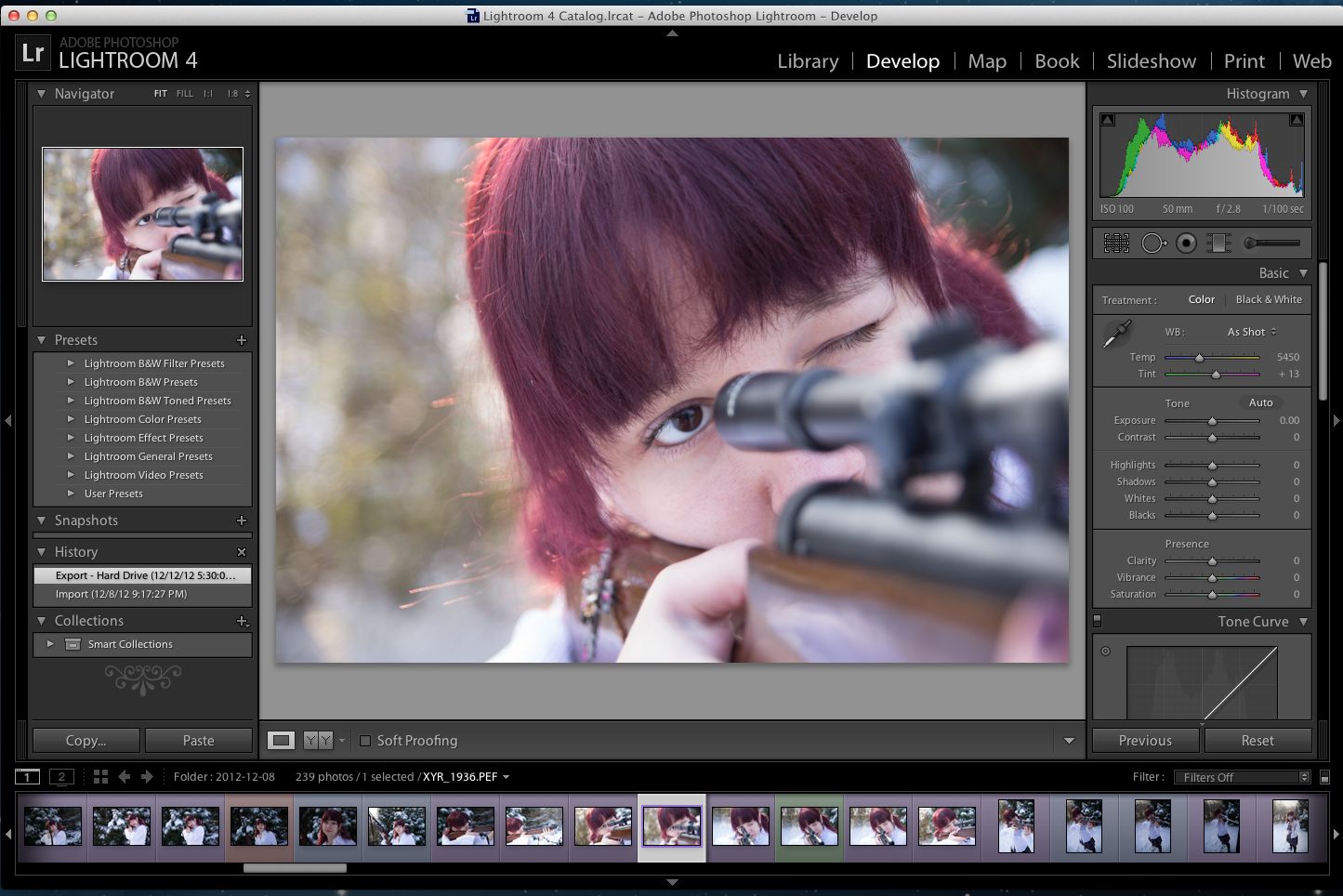
Task: Select the Graduated Filter tool
Action: point(1218,244)
